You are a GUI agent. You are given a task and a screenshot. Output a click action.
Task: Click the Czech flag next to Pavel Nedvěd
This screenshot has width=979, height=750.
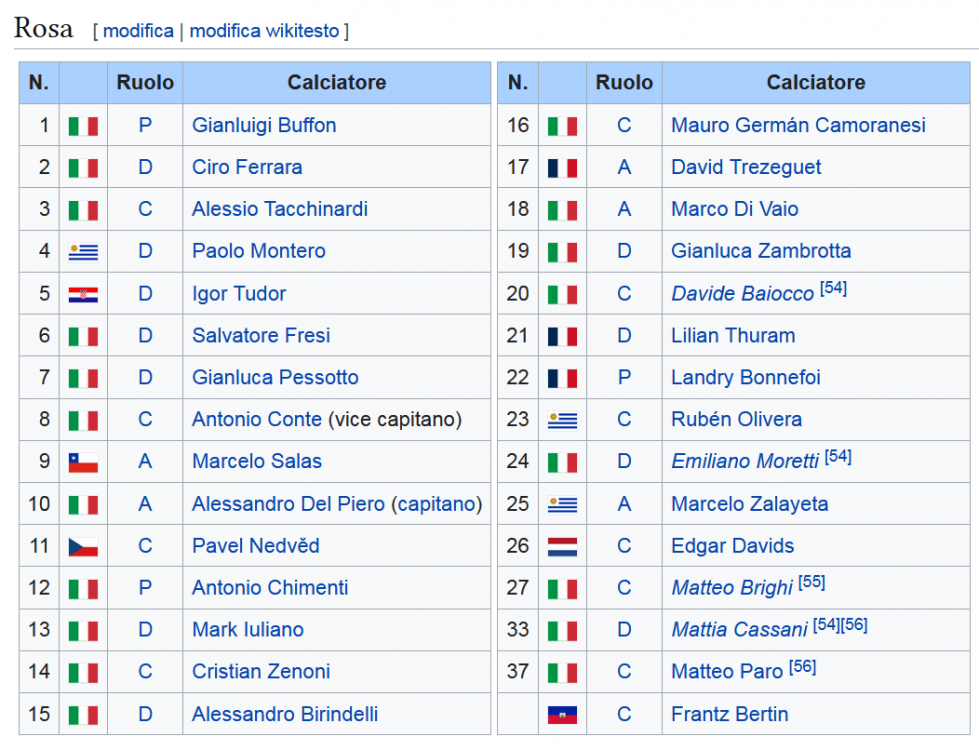(83, 546)
